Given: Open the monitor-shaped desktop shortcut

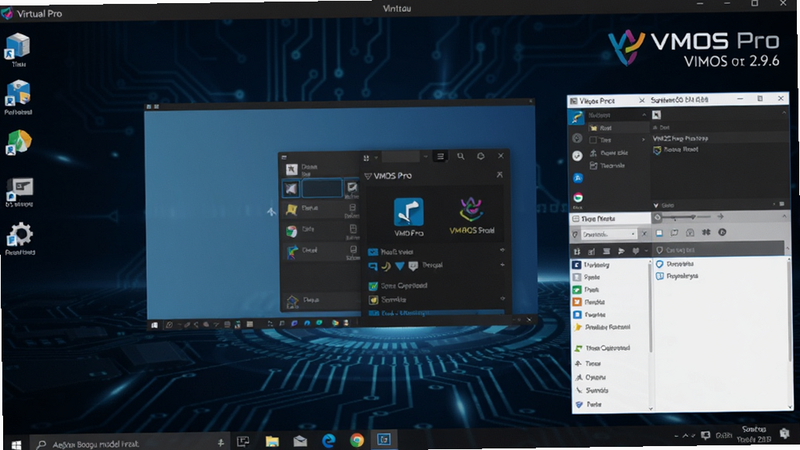Looking at the screenshot, I should [x=19, y=191].
